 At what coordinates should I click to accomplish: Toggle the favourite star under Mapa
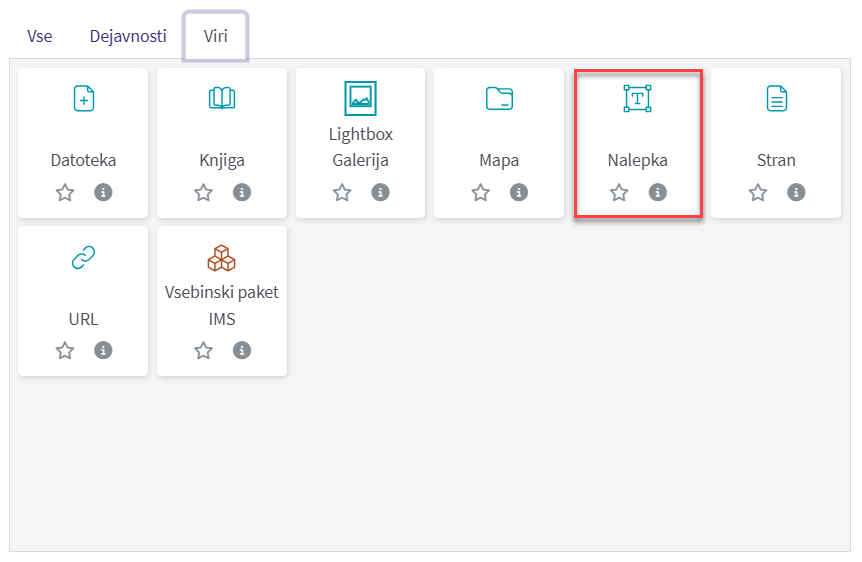coord(481,193)
